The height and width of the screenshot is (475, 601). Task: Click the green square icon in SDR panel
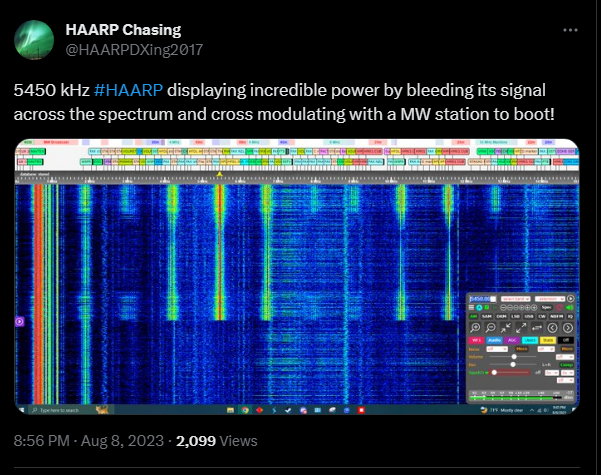click(x=487, y=307)
